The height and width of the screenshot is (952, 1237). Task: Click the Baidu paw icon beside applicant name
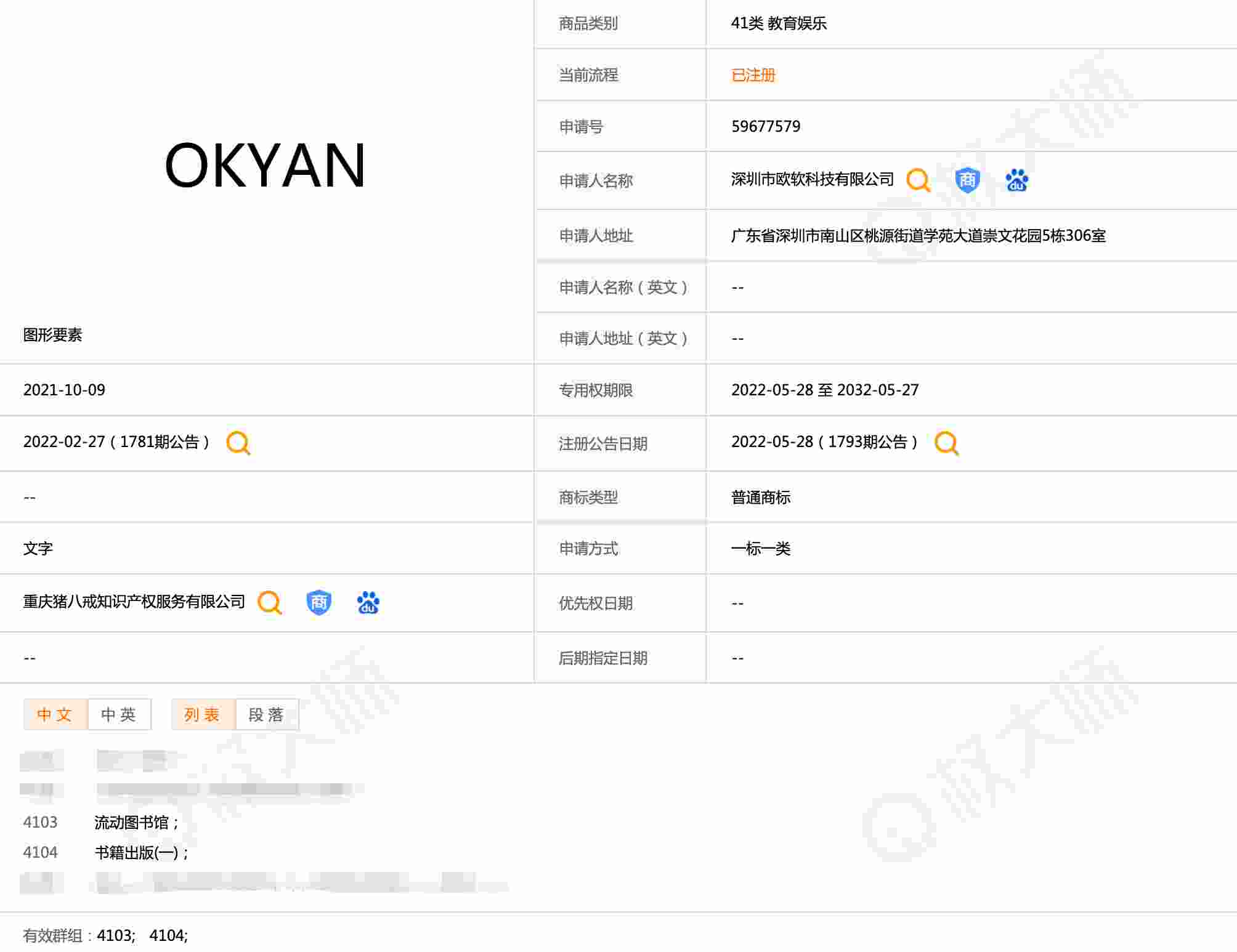coord(1016,180)
